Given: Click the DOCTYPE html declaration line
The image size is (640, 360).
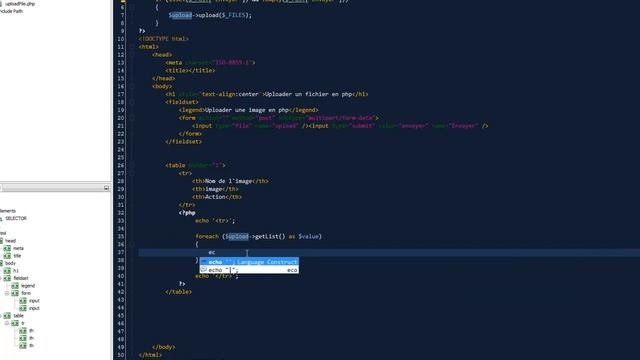Looking at the screenshot, I should 164,39.
